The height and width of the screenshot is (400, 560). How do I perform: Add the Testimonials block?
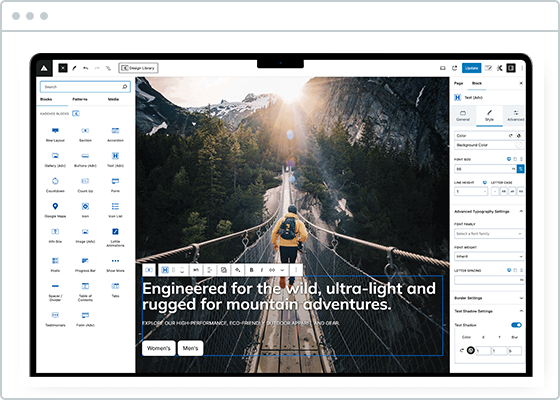[x=55, y=319]
